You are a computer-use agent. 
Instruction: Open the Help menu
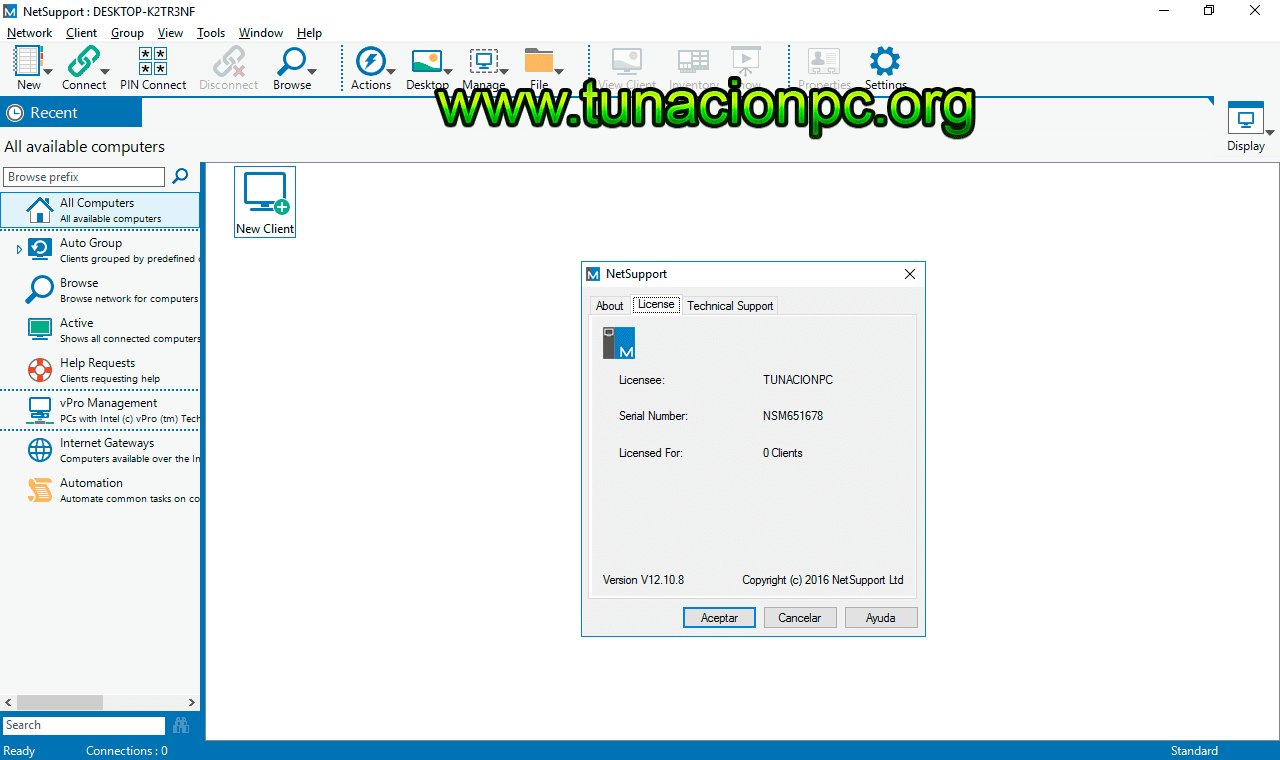pyautogui.click(x=309, y=33)
